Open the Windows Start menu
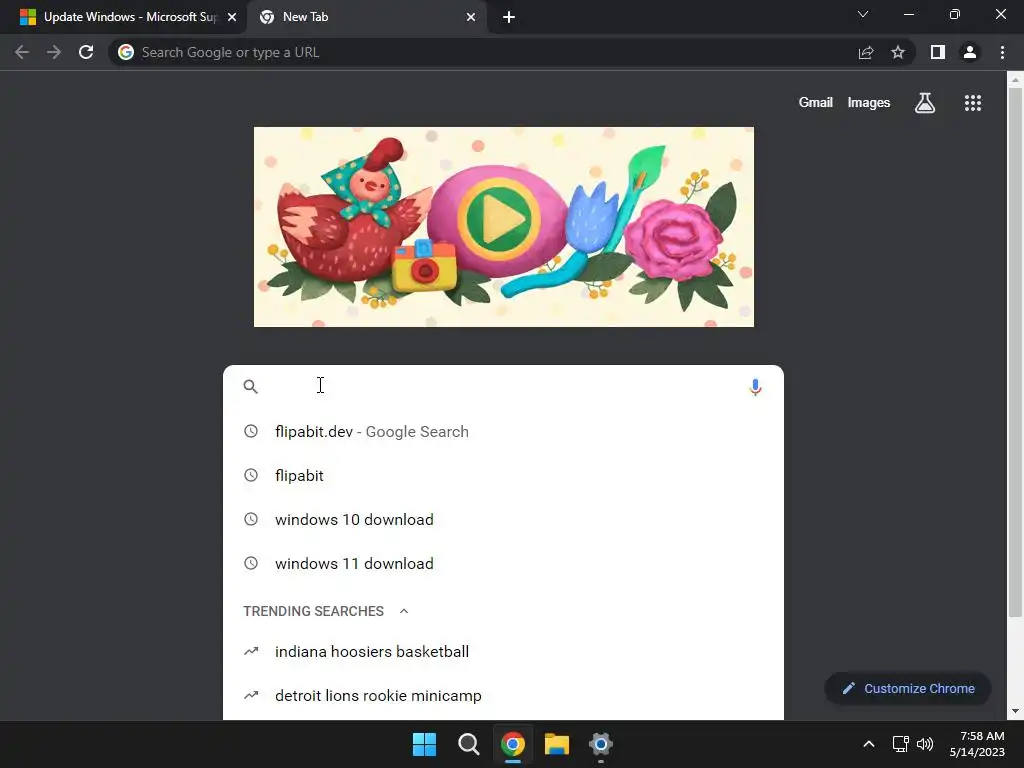The image size is (1024, 768). (424, 744)
